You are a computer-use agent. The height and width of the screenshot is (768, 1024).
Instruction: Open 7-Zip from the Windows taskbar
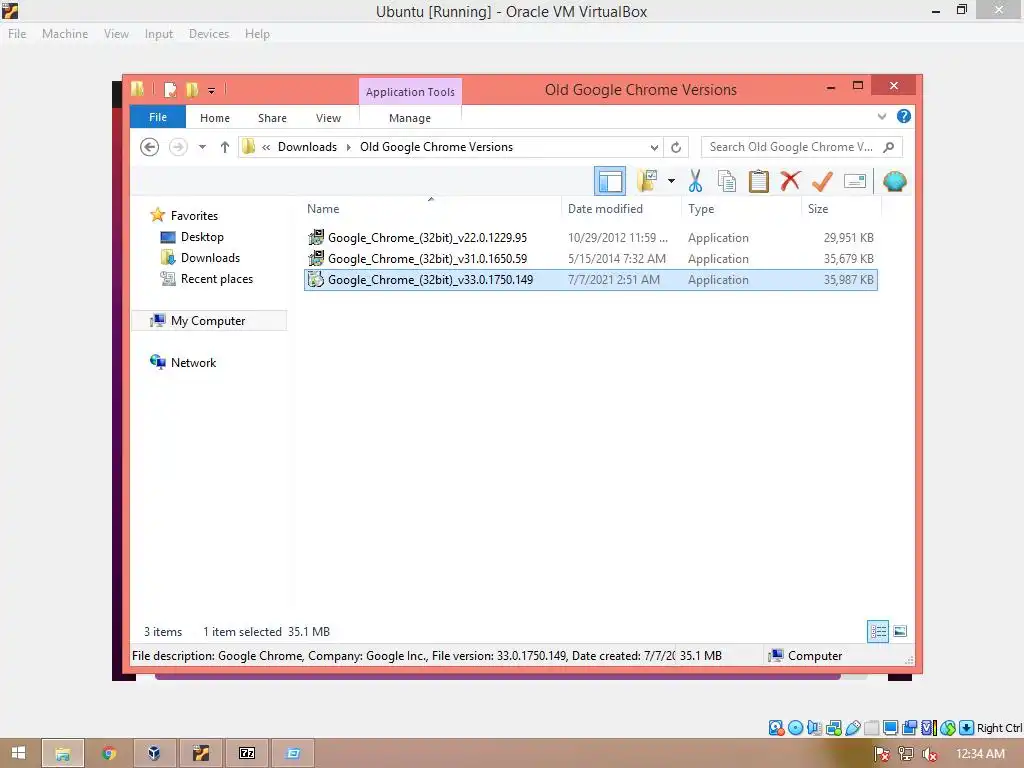247,753
